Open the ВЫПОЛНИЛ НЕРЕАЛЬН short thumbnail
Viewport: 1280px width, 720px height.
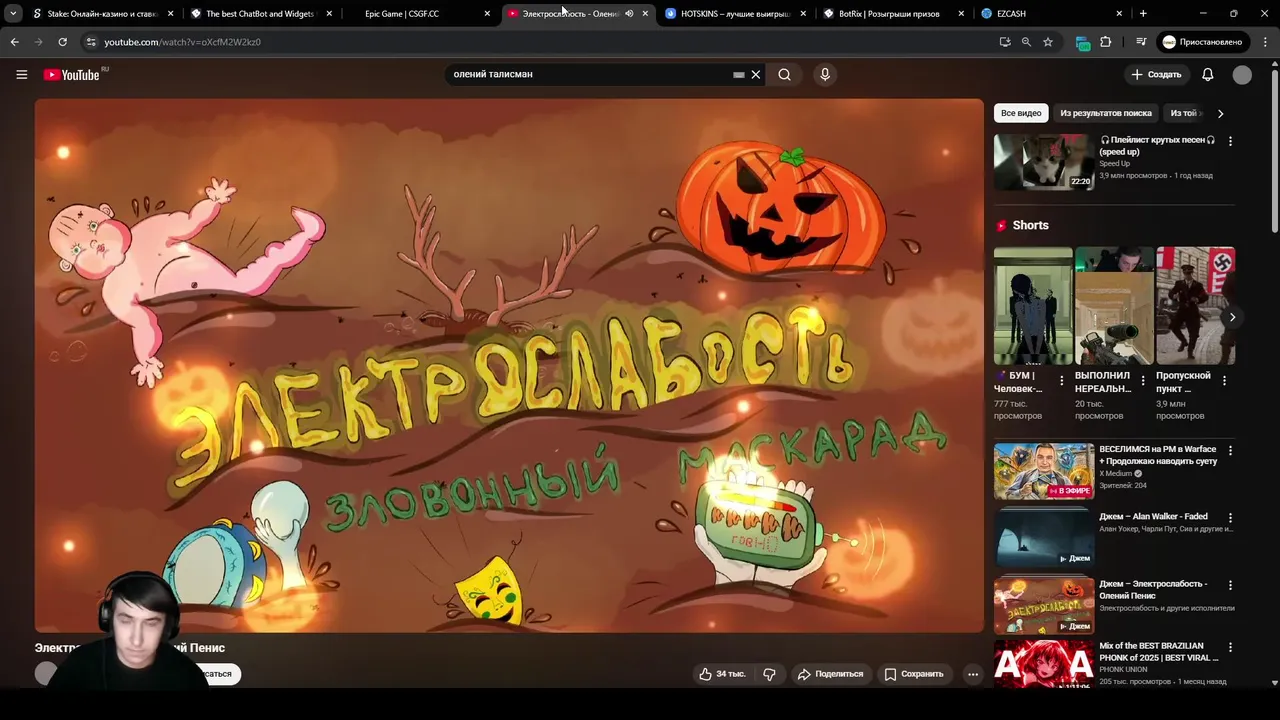1114,305
